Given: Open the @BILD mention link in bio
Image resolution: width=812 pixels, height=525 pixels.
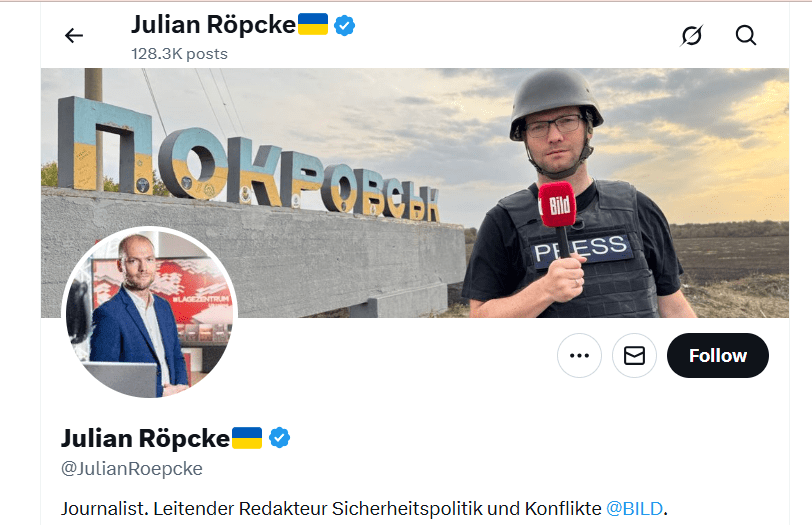Looking at the screenshot, I should [634, 508].
